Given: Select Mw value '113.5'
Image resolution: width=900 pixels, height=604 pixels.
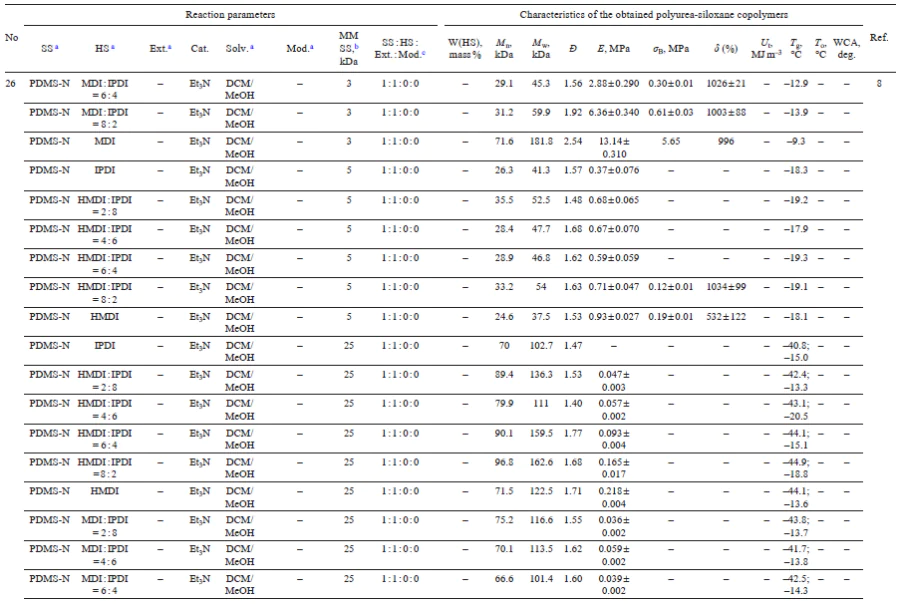Looking at the screenshot, I should (x=541, y=549).
